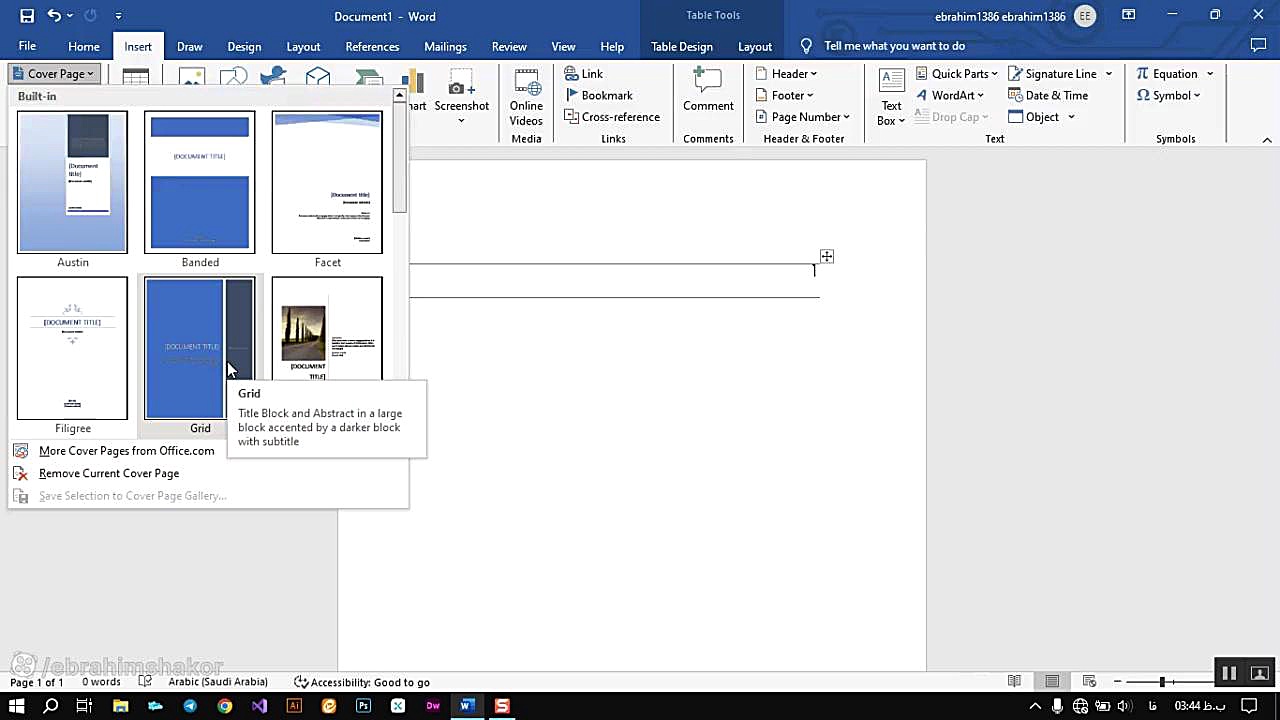Save the document with the floppy icon

pos(27,16)
